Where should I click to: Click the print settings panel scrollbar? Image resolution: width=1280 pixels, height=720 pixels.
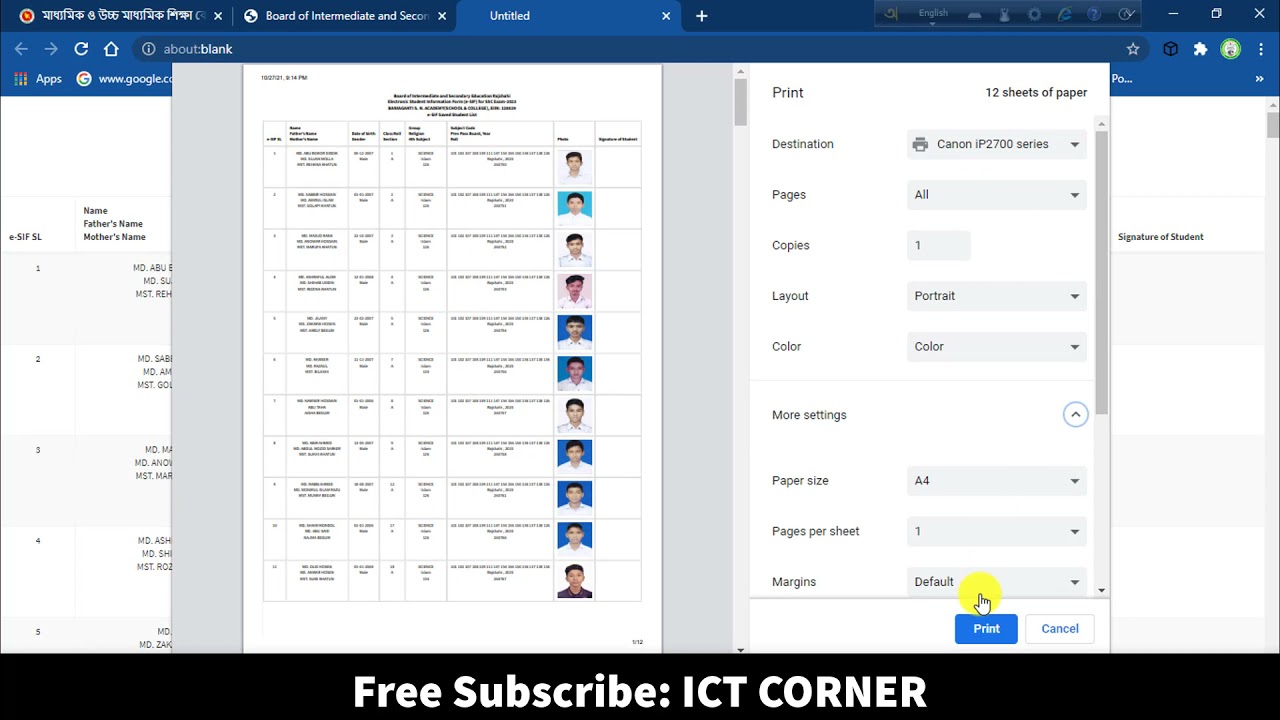pos(1102,272)
